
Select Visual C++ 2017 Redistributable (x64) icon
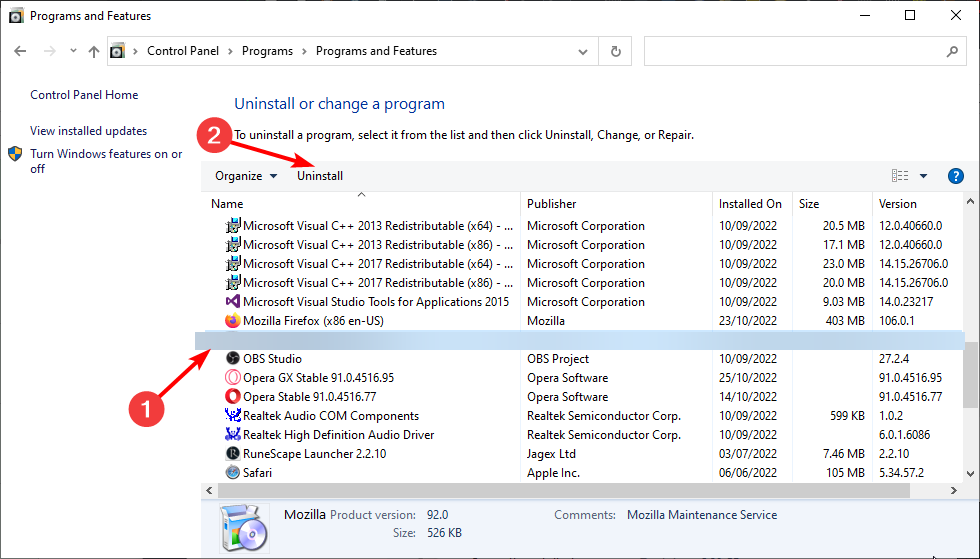pyautogui.click(x=232, y=264)
